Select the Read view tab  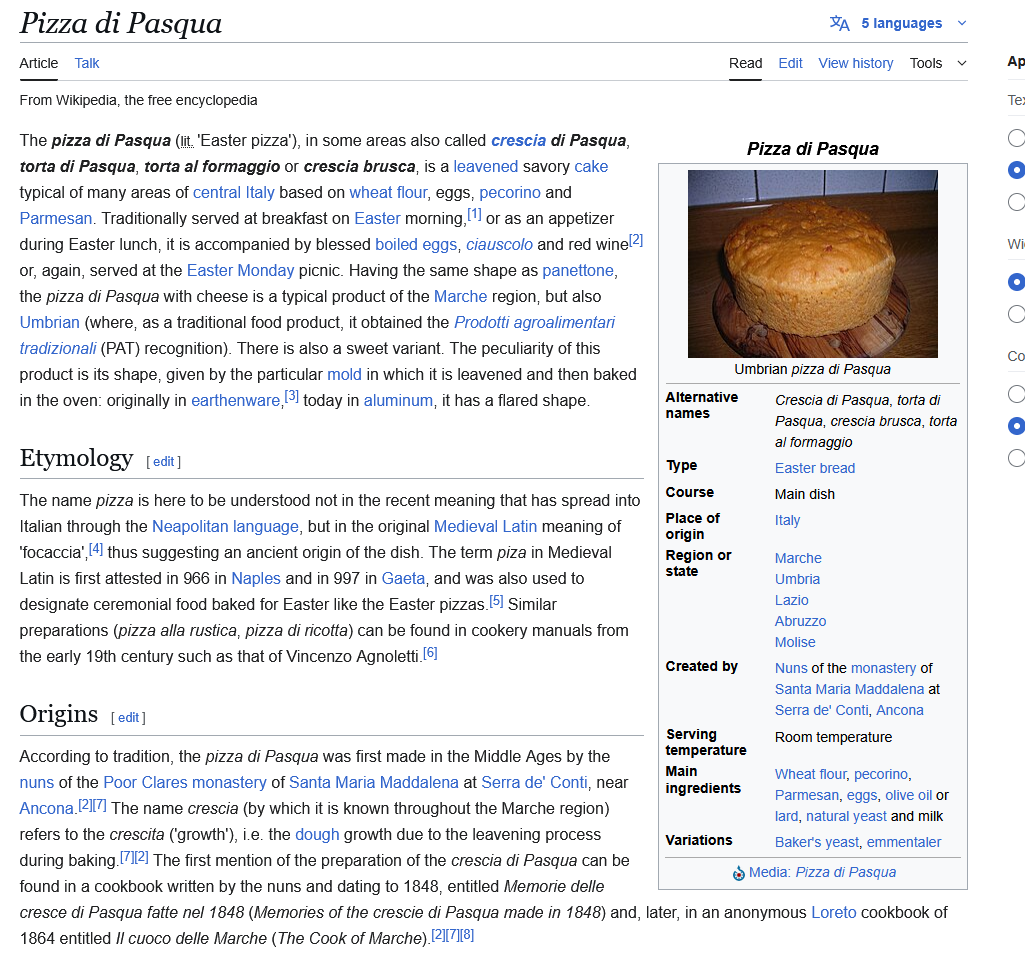(x=745, y=63)
